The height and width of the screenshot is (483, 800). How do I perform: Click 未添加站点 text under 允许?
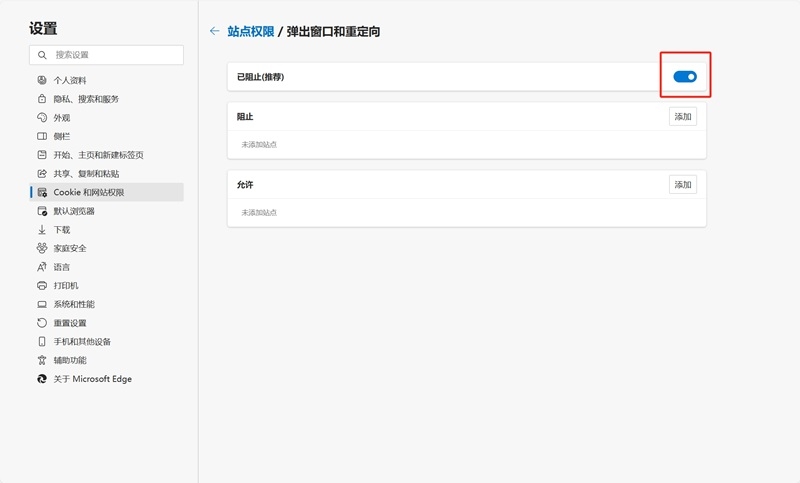point(259,212)
